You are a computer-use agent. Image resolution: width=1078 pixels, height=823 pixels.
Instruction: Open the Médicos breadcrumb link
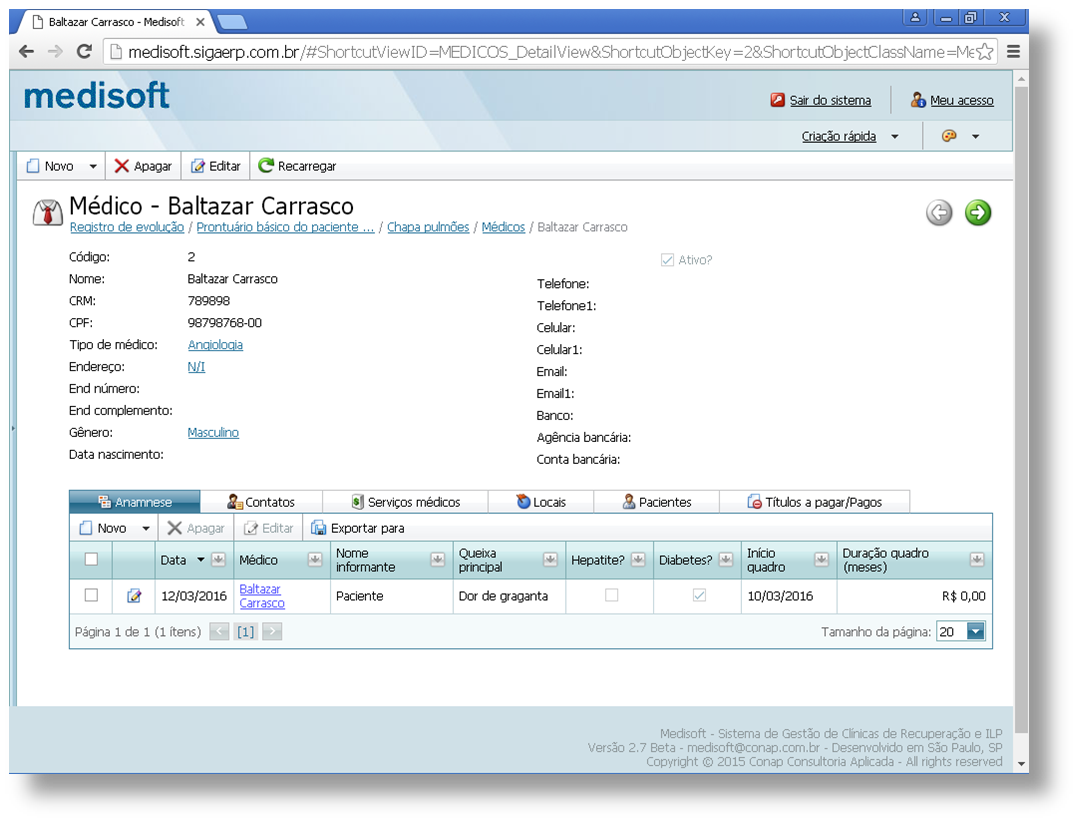(503, 227)
